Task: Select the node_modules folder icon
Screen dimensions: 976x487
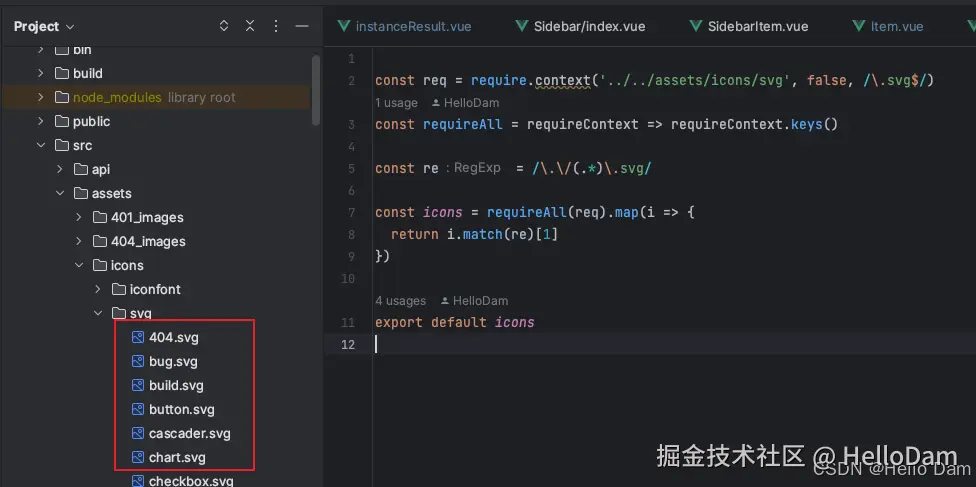Action: 61,97
